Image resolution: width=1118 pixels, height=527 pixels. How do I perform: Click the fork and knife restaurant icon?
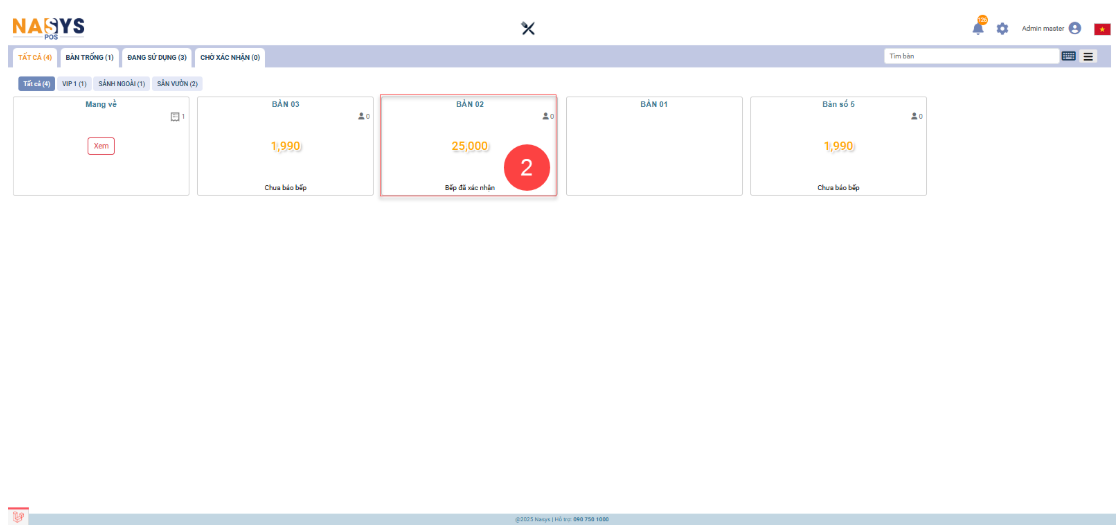[x=528, y=28]
